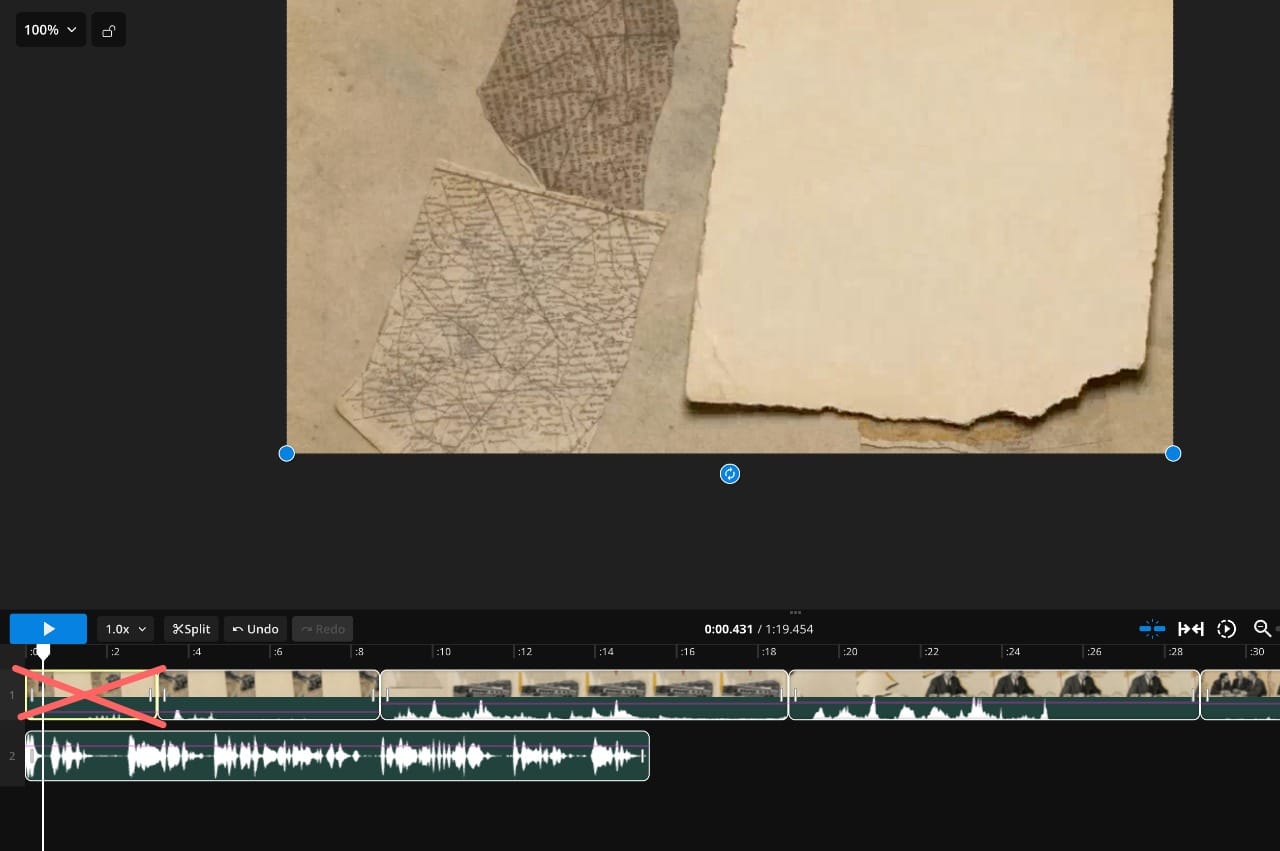The image size is (1280, 851).
Task: Click the canvas image of torn paper
Action: click(730, 226)
